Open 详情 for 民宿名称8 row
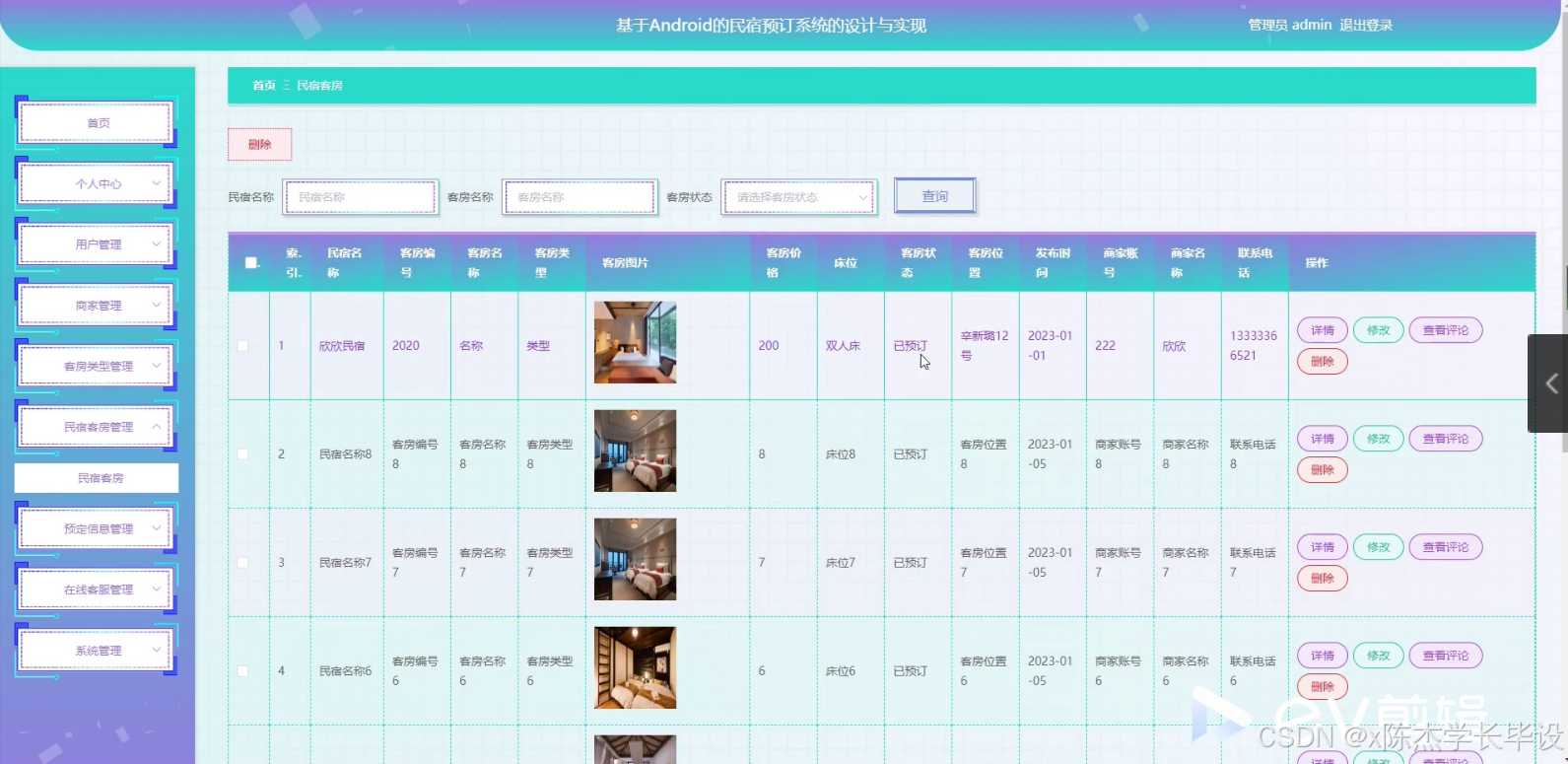This screenshot has height=764, width=1568. 1323,440
